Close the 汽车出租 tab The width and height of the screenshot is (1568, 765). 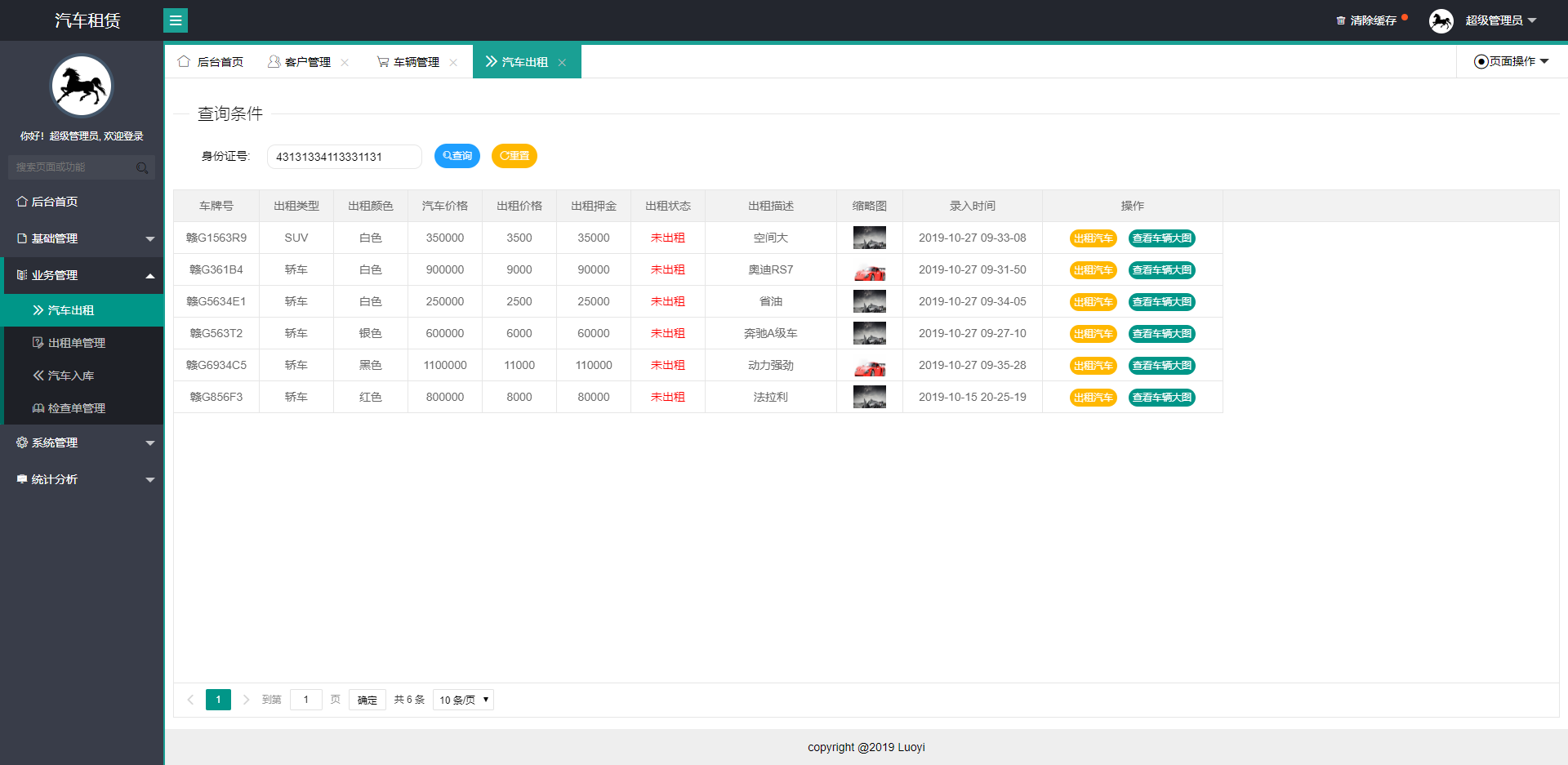pyautogui.click(x=562, y=62)
